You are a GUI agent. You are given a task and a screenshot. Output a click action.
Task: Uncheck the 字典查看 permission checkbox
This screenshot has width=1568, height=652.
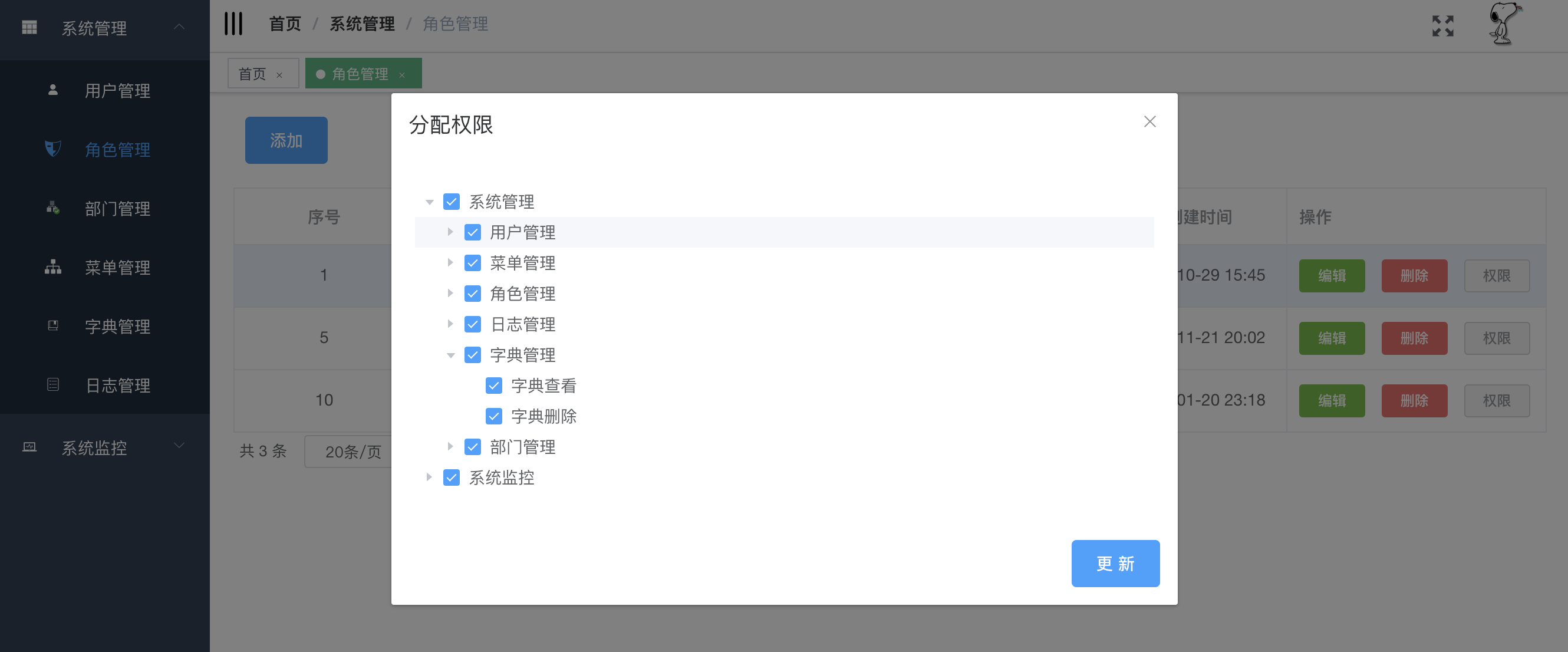pos(493,386)
